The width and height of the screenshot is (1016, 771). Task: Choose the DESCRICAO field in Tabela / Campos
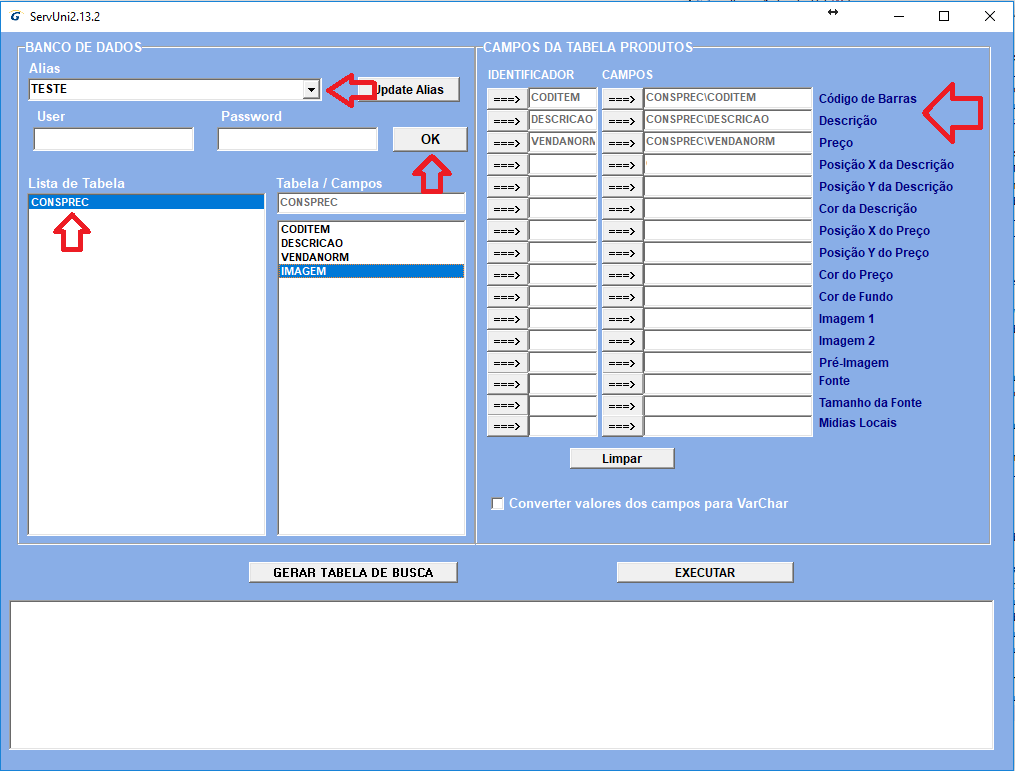click(x=370, y=243)
